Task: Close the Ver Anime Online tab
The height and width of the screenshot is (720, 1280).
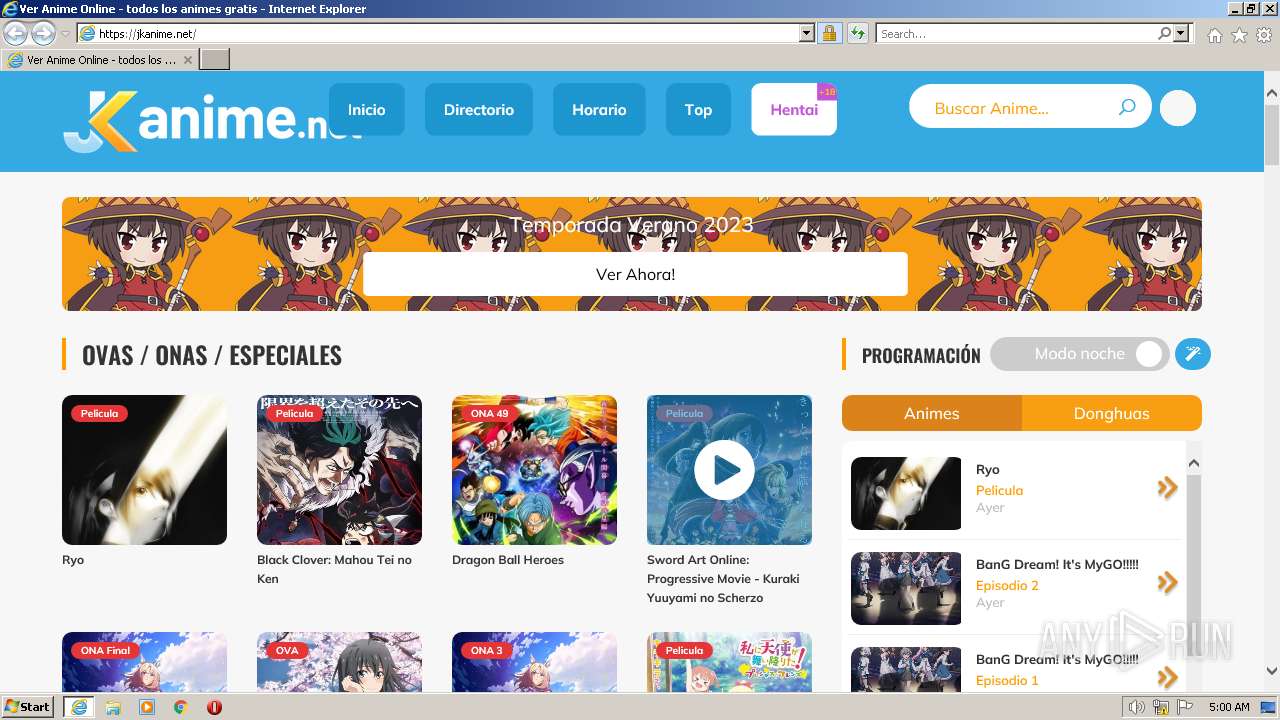Action: point(188,60)
